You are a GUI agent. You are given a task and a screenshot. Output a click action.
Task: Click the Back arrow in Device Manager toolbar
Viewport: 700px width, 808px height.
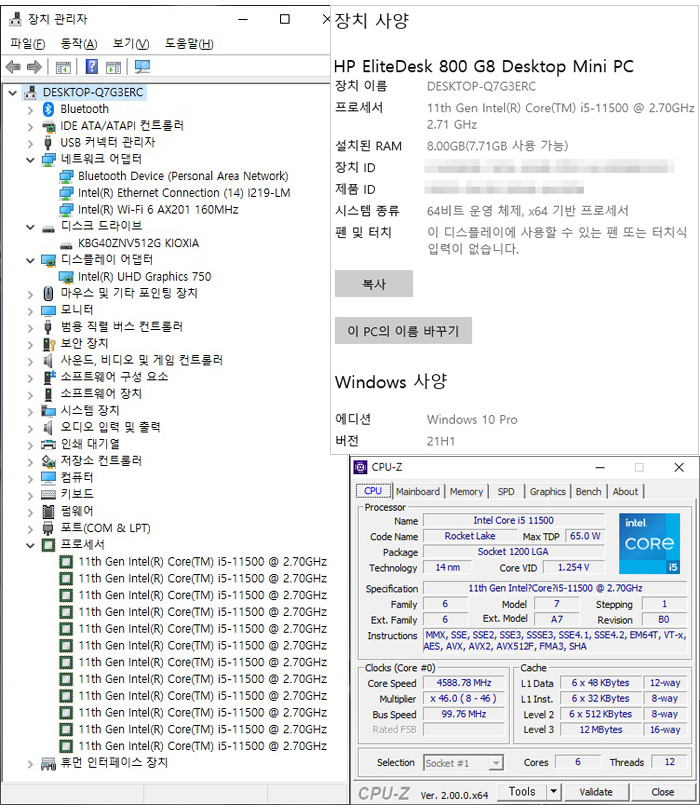click(13, 66)
